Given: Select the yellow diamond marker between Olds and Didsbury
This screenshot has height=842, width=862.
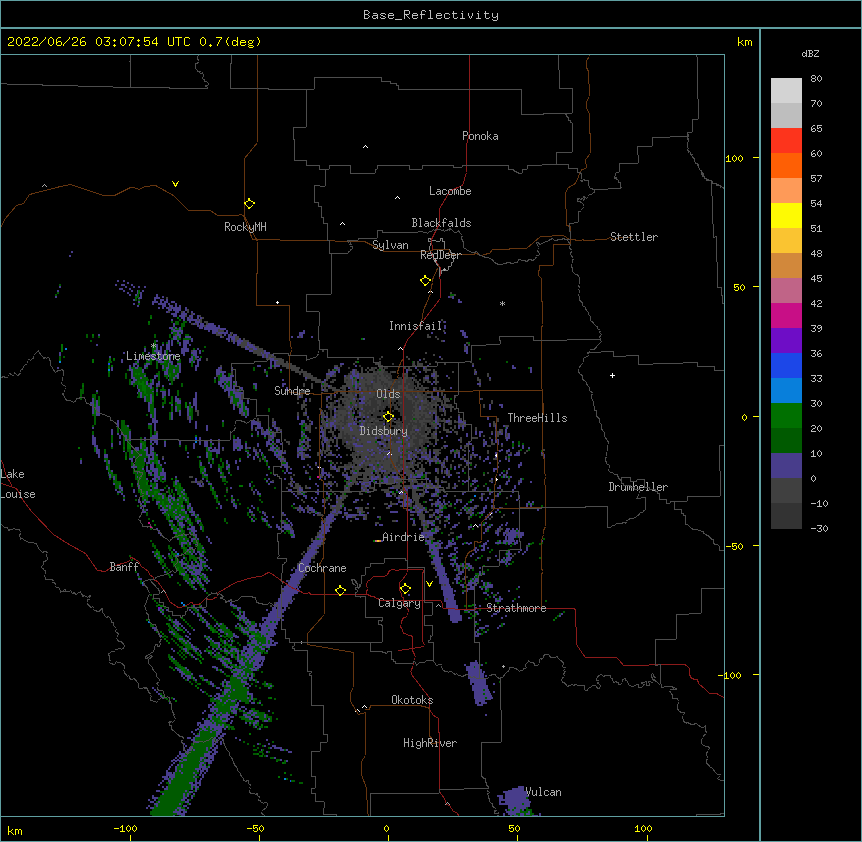Looking at the screenshot, I should point(389,417).
